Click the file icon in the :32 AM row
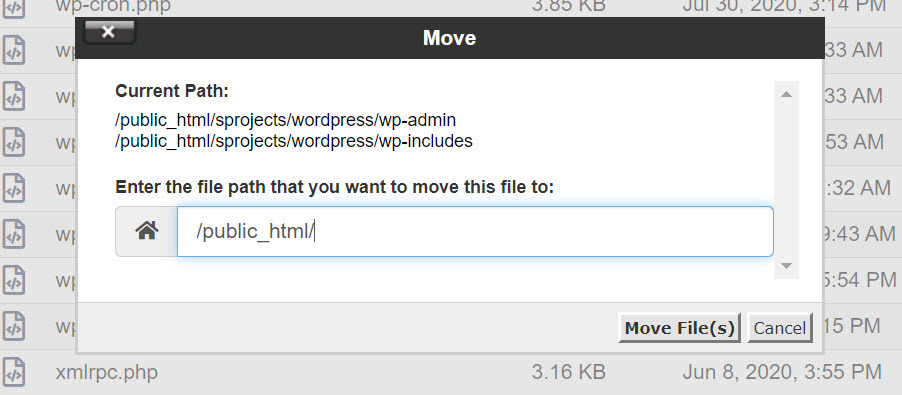Image resolution: width=902 pixels, height=395 pixels. pyautogui.click(x=14, y=188)
